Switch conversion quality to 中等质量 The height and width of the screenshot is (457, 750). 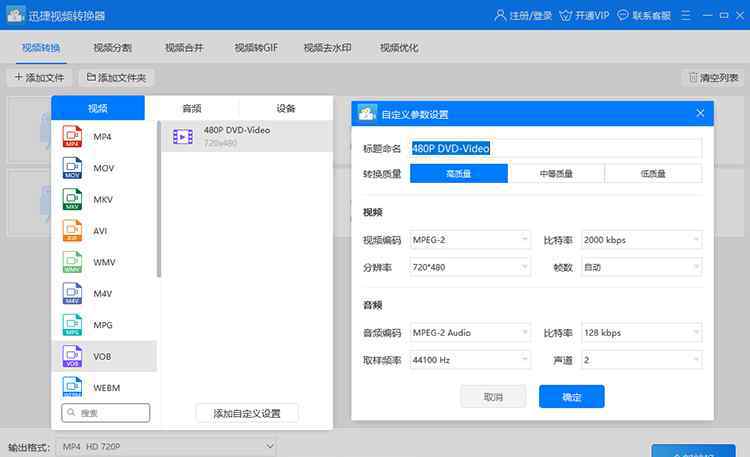pyautogui.click(x=556, y=174)
